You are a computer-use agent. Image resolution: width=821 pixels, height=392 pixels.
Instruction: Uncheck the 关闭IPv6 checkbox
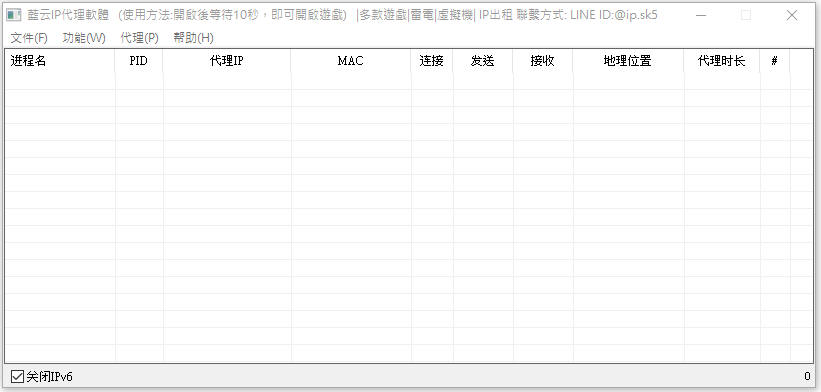point(17,376)
